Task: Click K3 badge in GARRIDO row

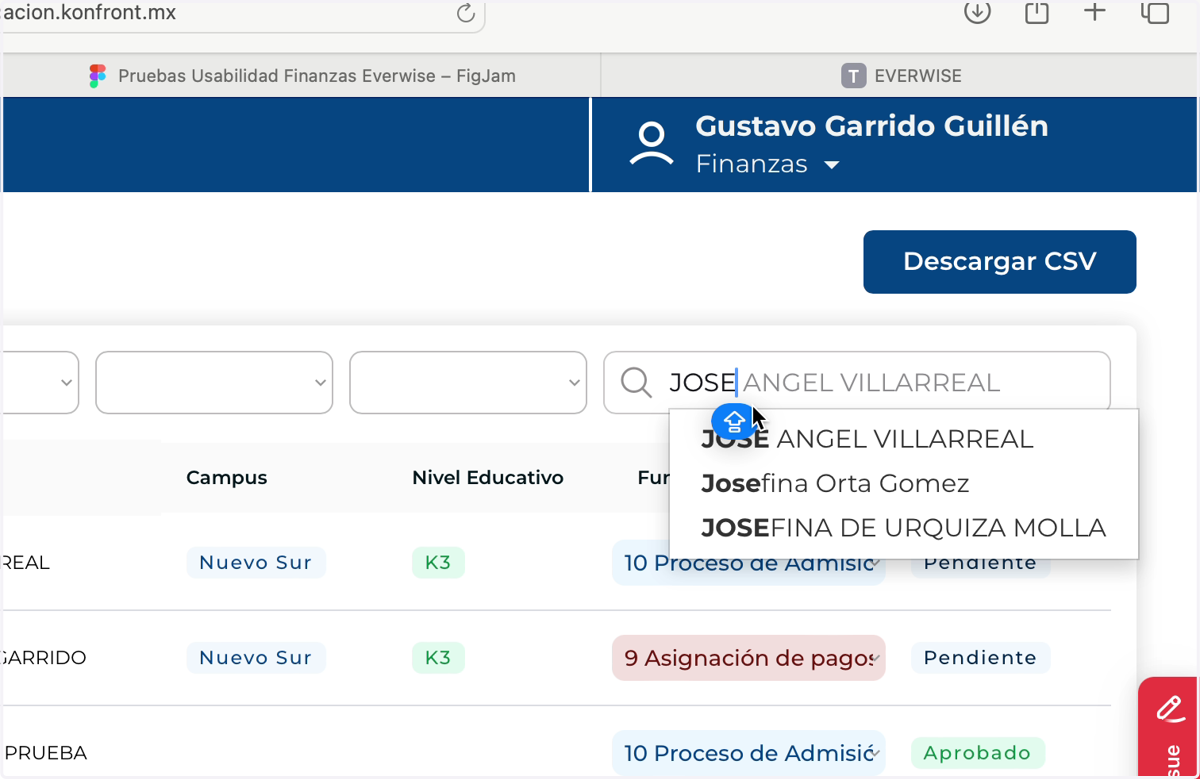Action: pyautogui.click(x=438, y=658)
